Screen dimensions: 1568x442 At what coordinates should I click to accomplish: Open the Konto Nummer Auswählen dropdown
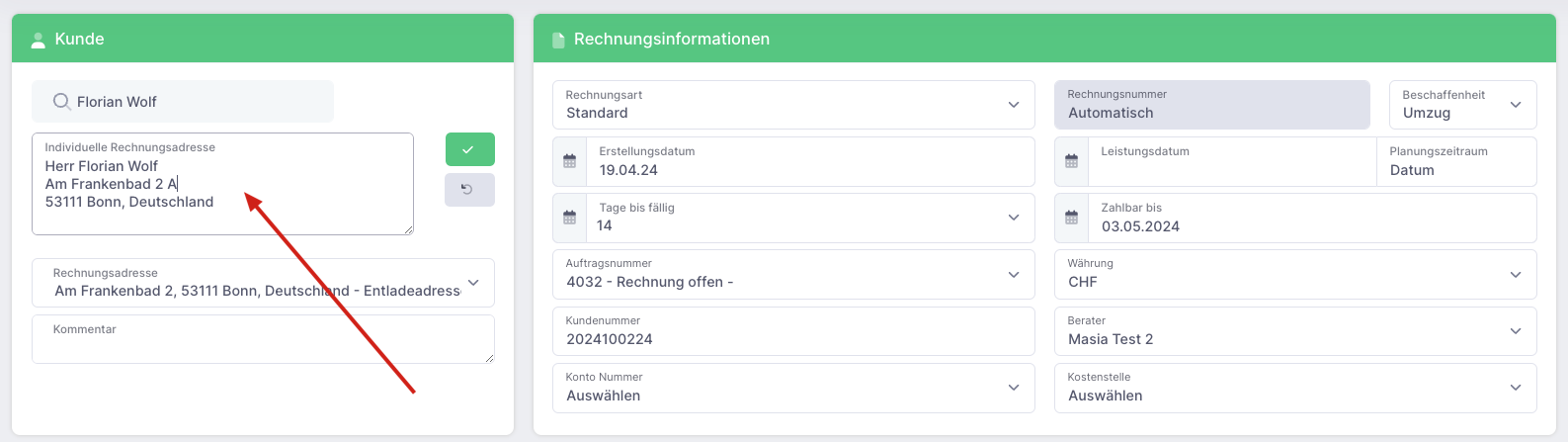[793, 388]
